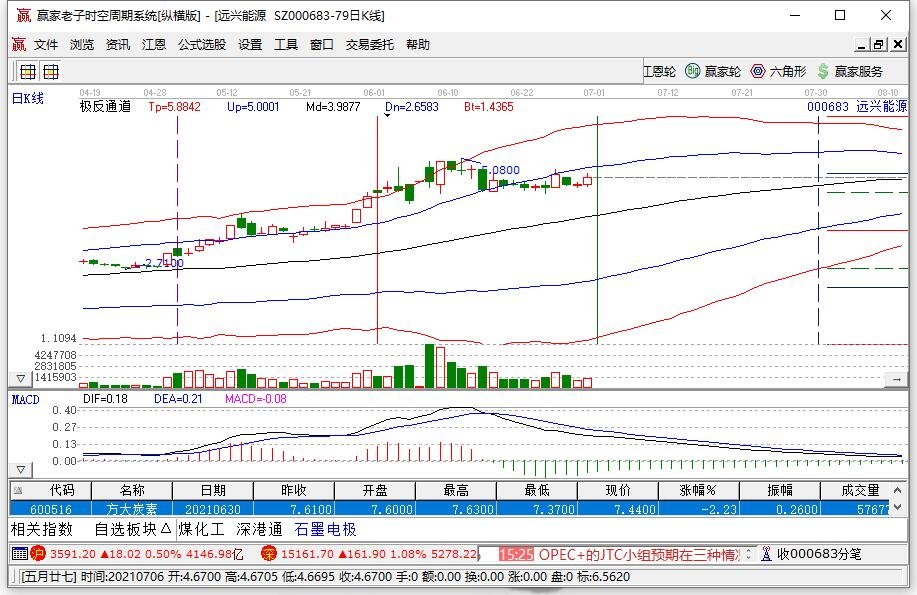
Task: Sort by the 最低 column header
Action: [537, 490]
